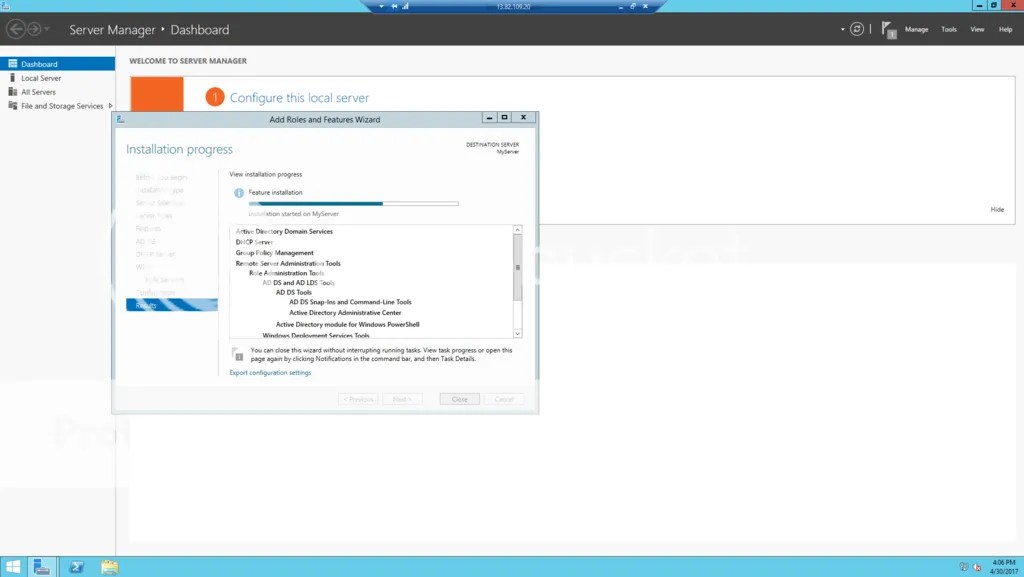Select the Results step in the wizard sidebar

[x=172, y=305]
